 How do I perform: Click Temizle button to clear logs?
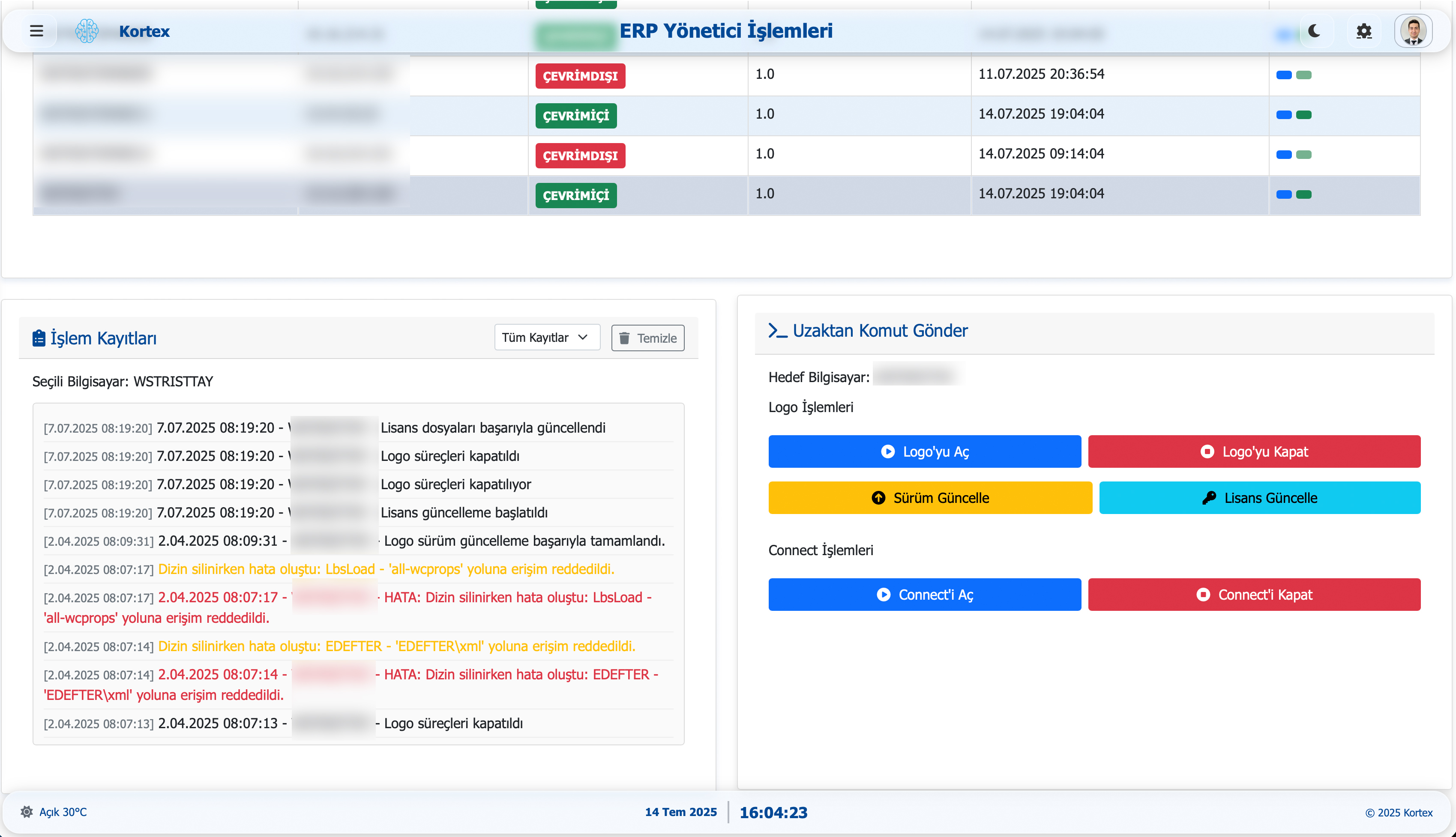pos(647,338)
